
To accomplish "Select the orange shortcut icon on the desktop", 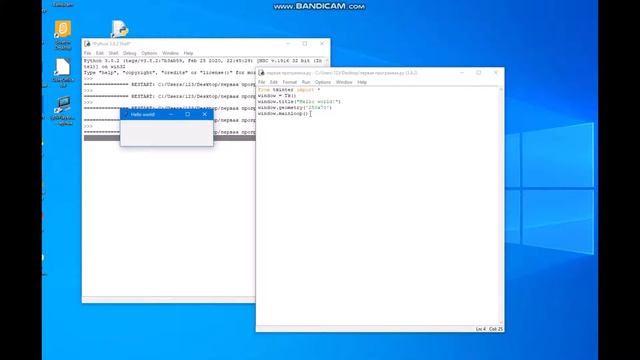I will tap(62, 29).
